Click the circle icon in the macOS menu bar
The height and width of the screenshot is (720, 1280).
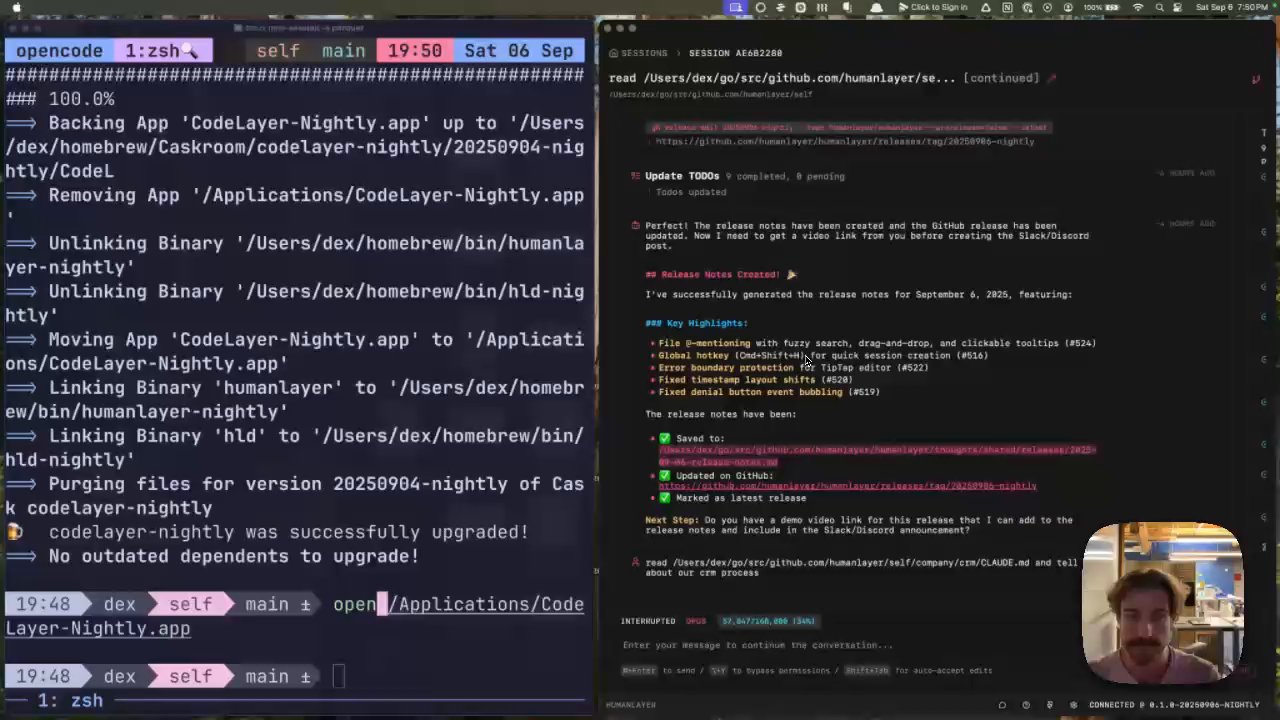coord(761,7)
